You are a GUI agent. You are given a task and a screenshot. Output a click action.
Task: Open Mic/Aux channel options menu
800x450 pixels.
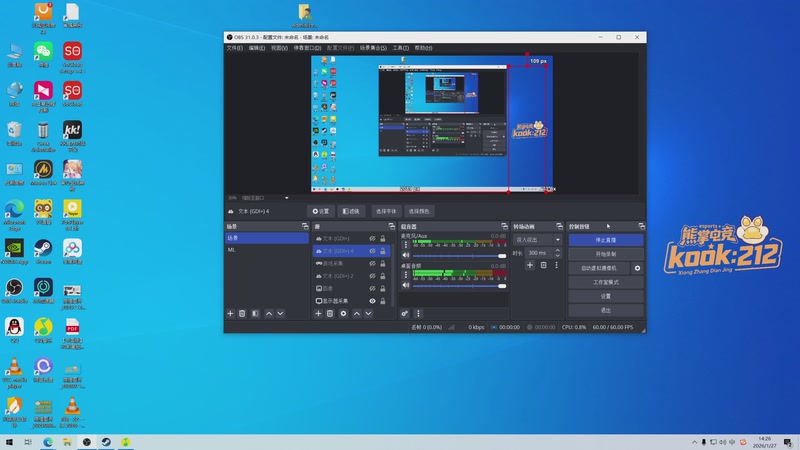click(406, 245)
